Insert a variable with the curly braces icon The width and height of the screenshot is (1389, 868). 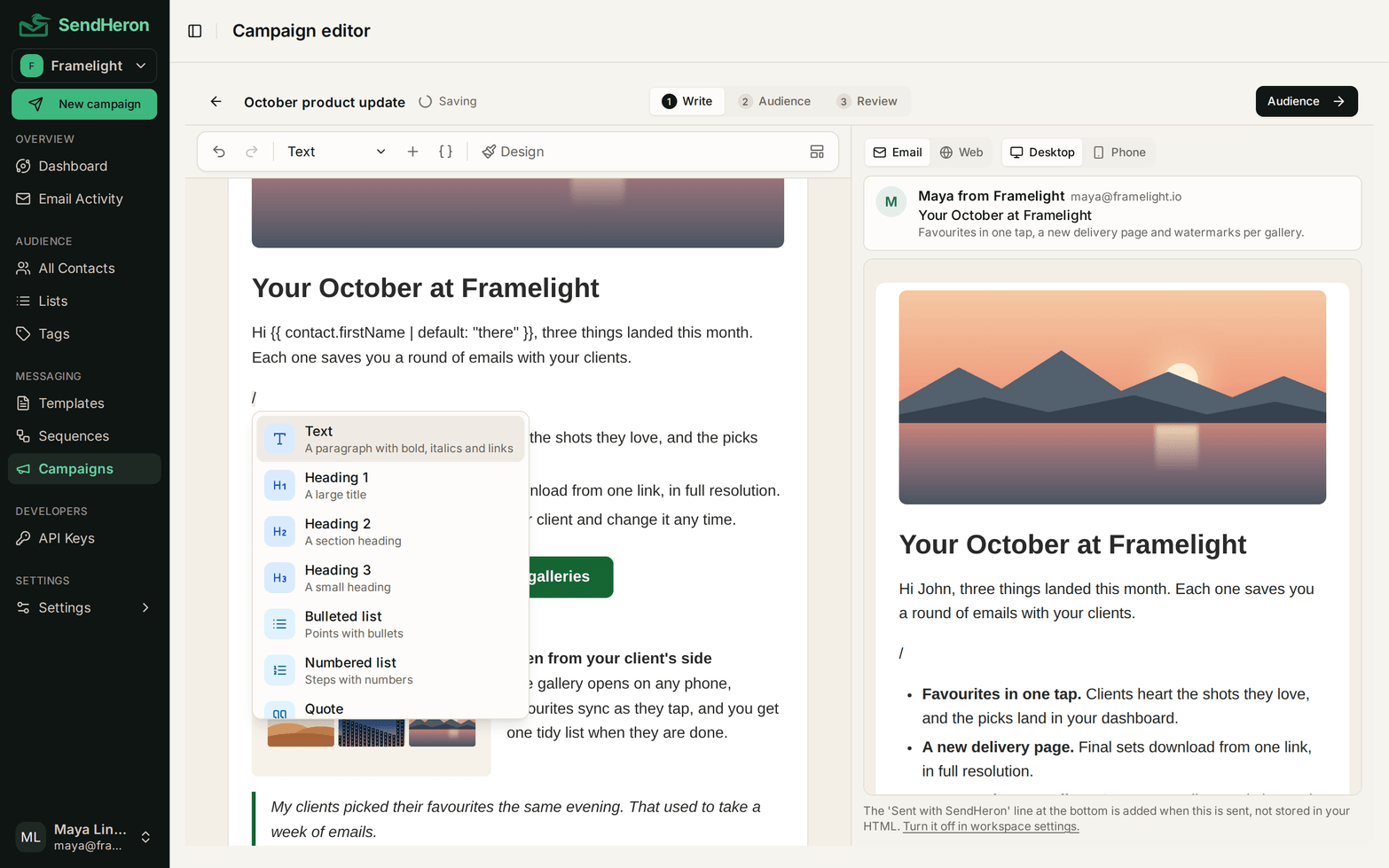coord(446,152)
